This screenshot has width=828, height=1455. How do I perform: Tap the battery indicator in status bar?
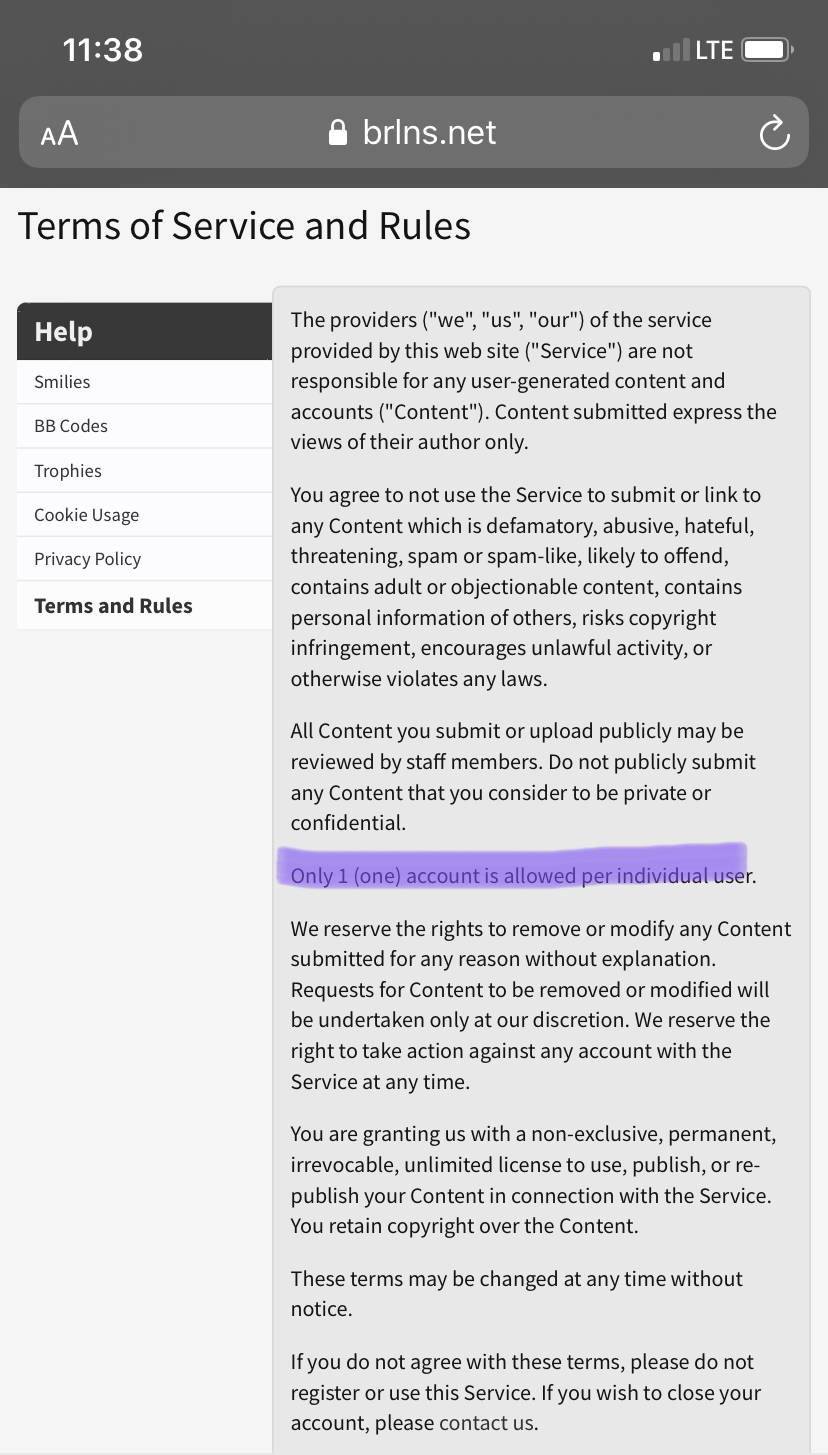click(768, 50)
